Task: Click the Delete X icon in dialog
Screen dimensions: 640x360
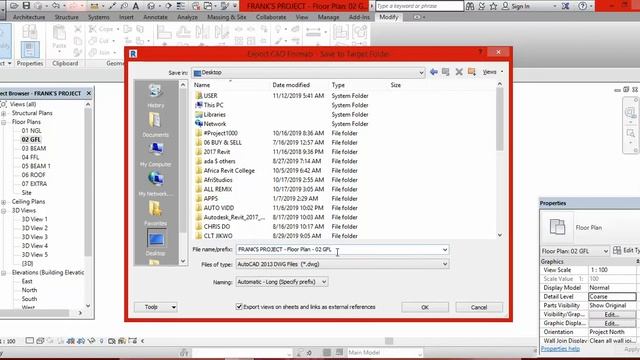Action: click(459, 72)
